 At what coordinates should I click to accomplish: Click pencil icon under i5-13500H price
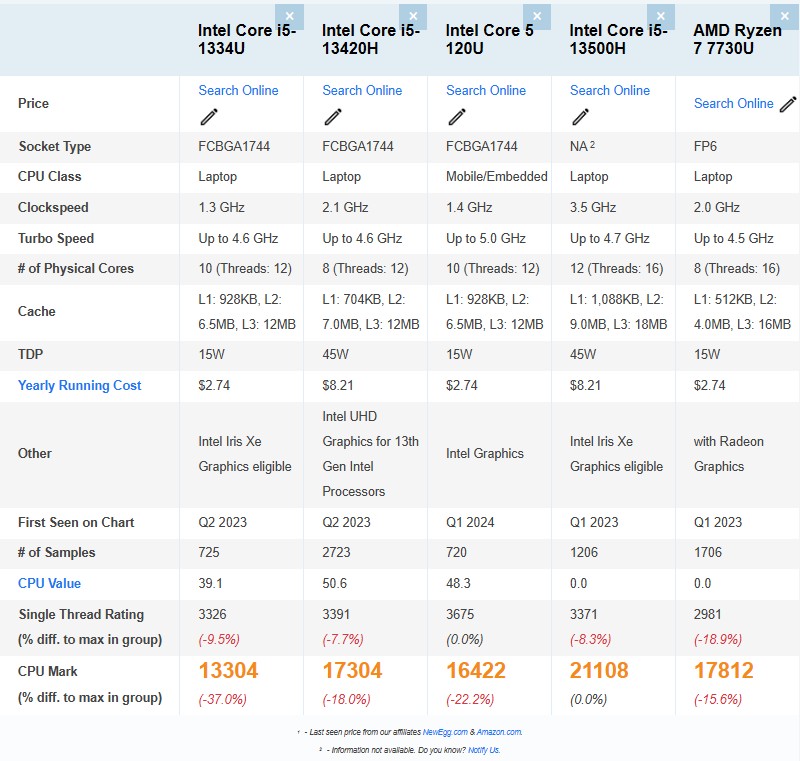581,117
